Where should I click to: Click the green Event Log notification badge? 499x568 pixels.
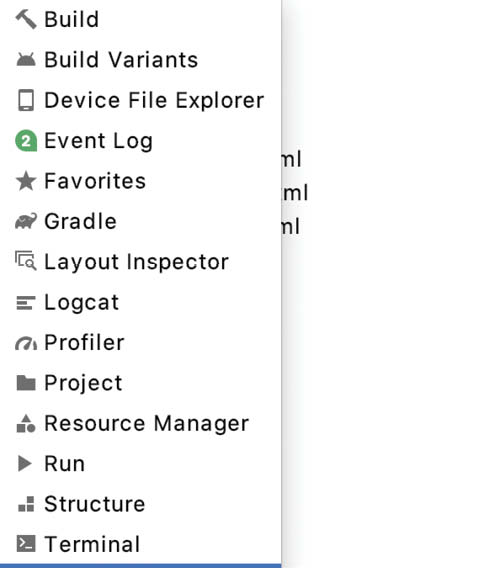tap(26, 141)
